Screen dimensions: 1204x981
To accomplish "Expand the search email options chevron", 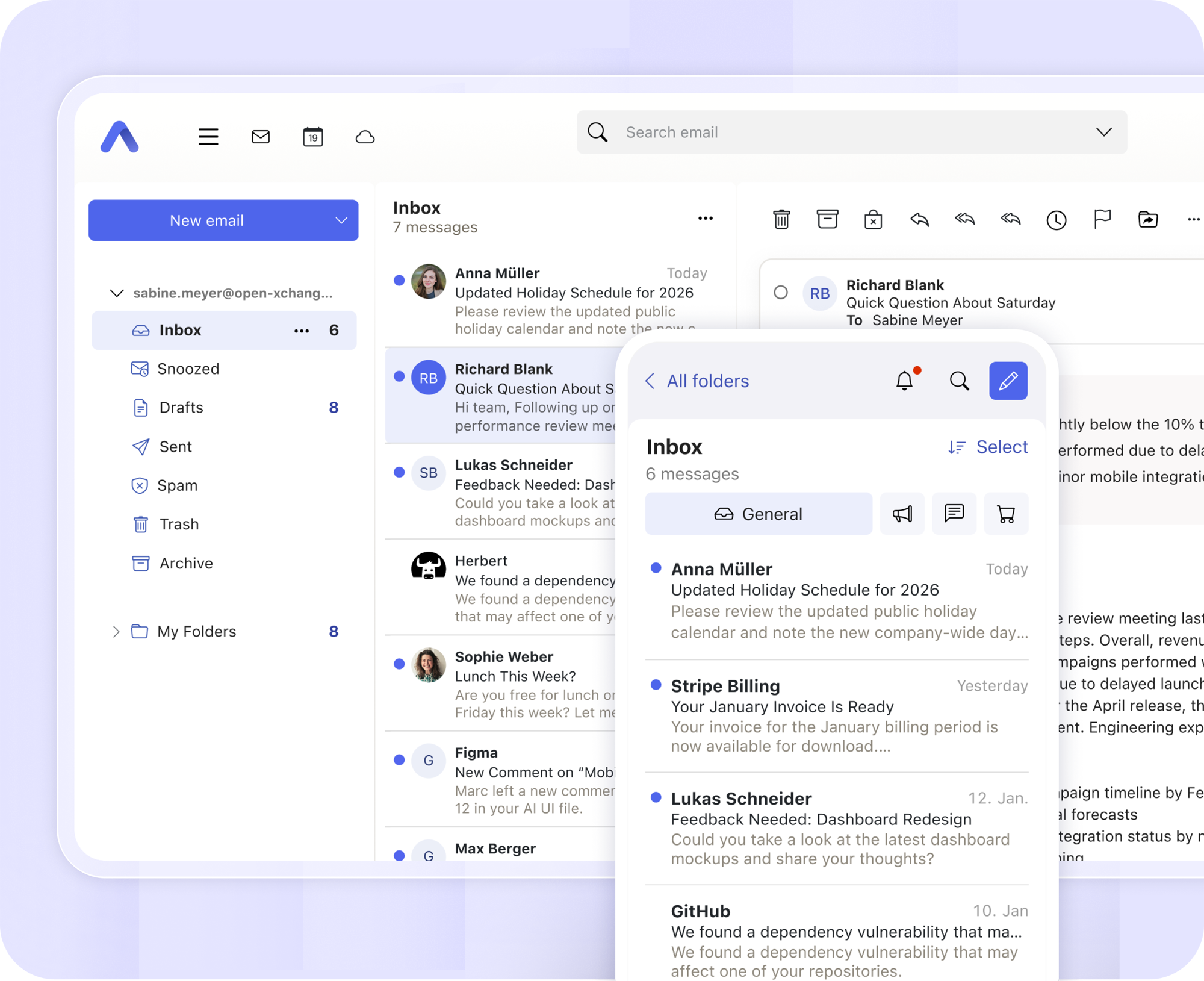I will tap(1103, 132).
